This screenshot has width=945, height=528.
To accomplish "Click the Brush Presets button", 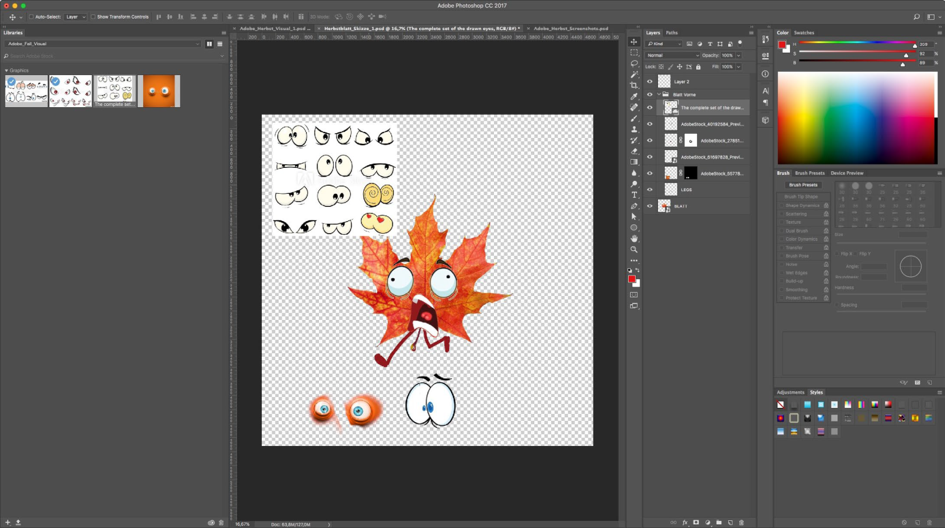I will point(803,185).
